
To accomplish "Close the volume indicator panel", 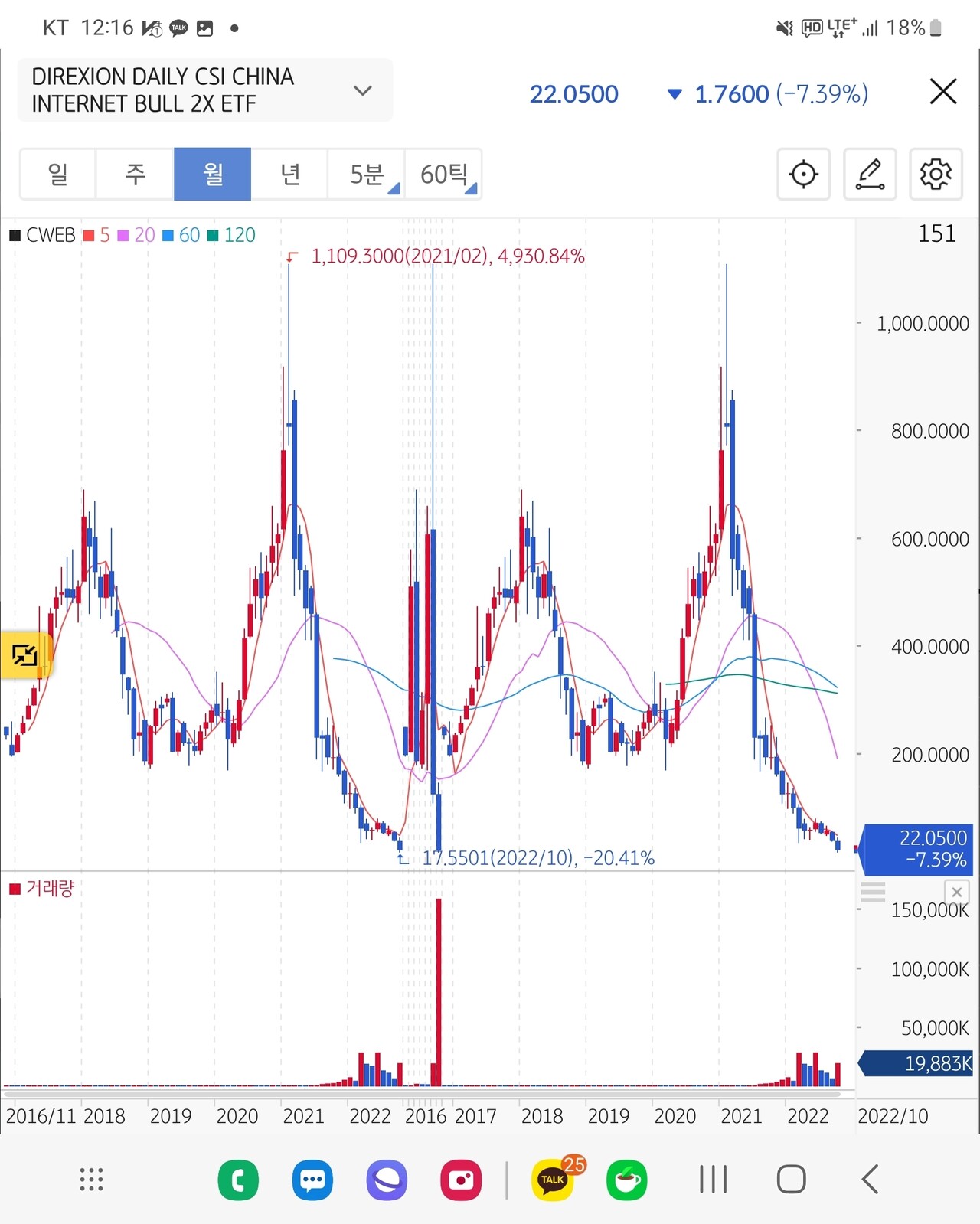I will [956, 892].
